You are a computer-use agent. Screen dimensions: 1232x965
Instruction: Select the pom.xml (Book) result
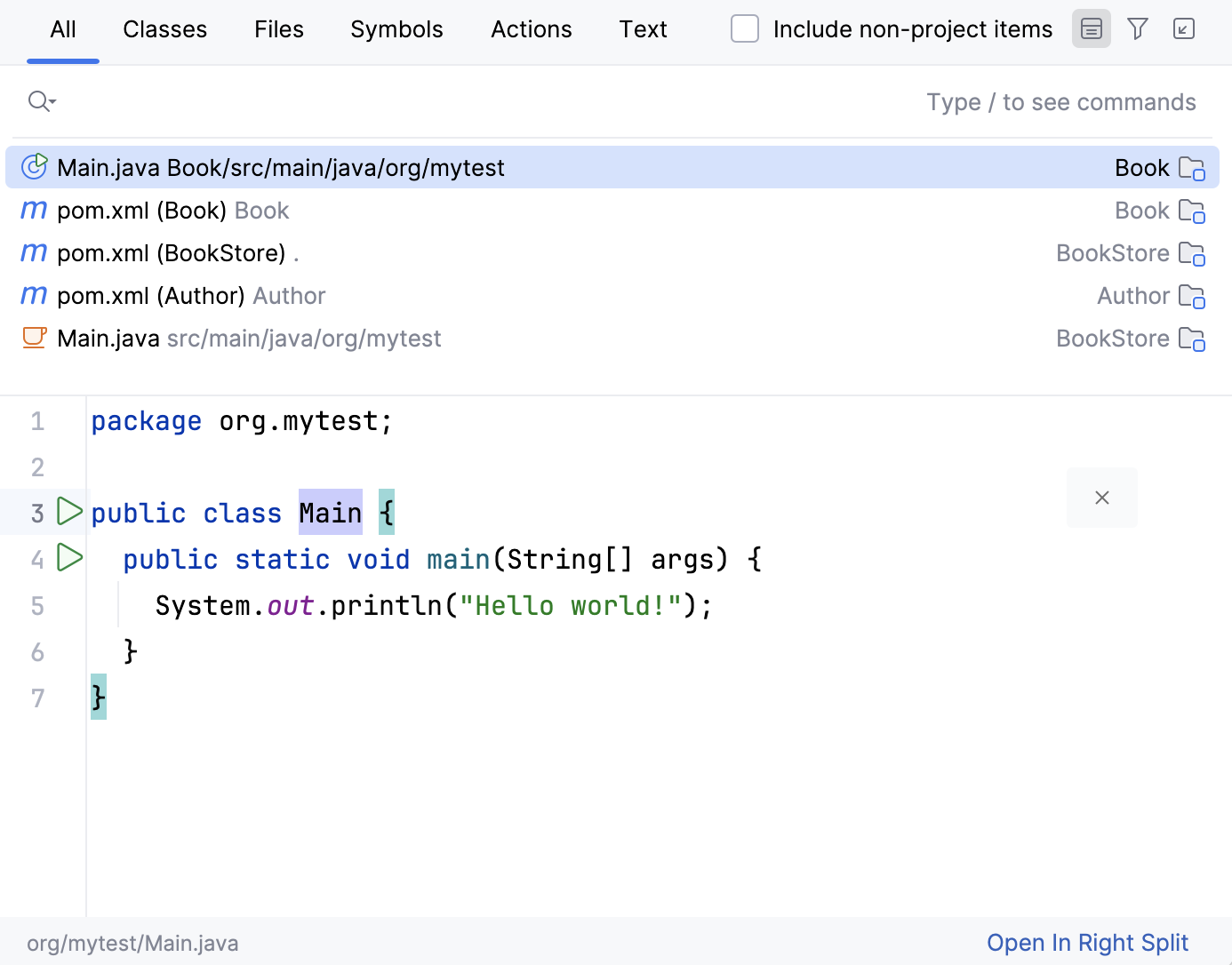[x=173, y=211]
